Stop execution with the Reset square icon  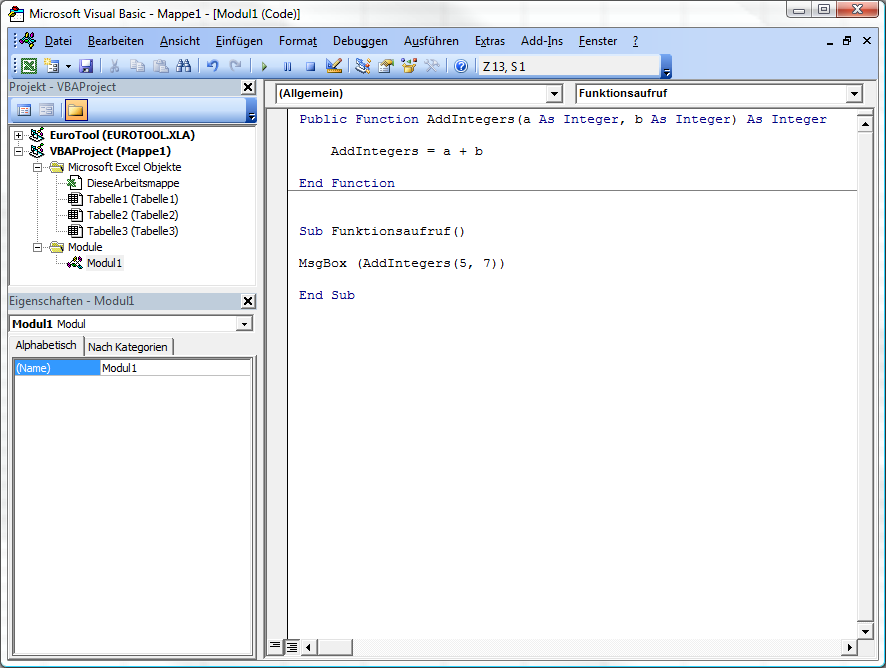[x=310, y=66]
